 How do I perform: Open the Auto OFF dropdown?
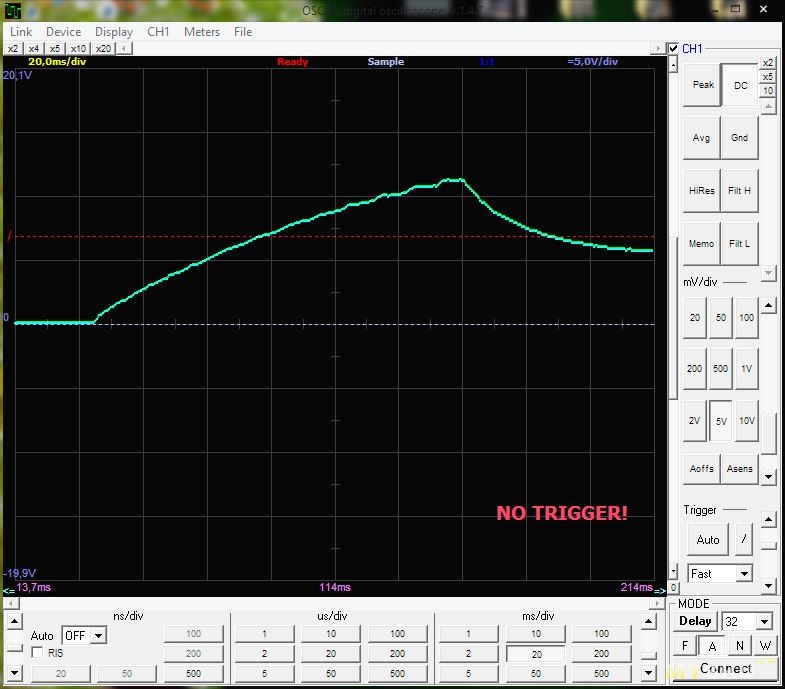99,635
